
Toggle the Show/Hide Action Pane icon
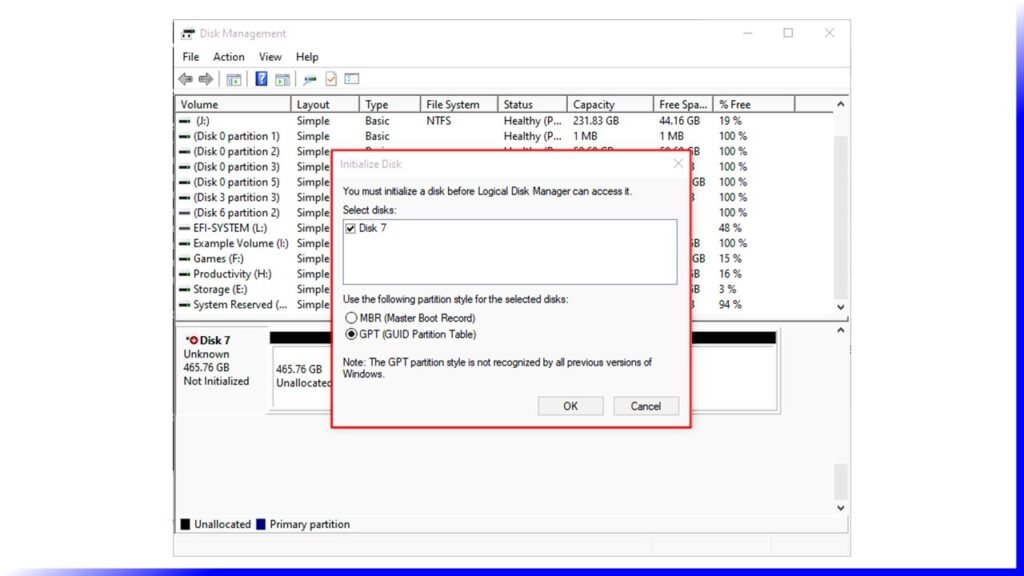click(x=282, y=79)
